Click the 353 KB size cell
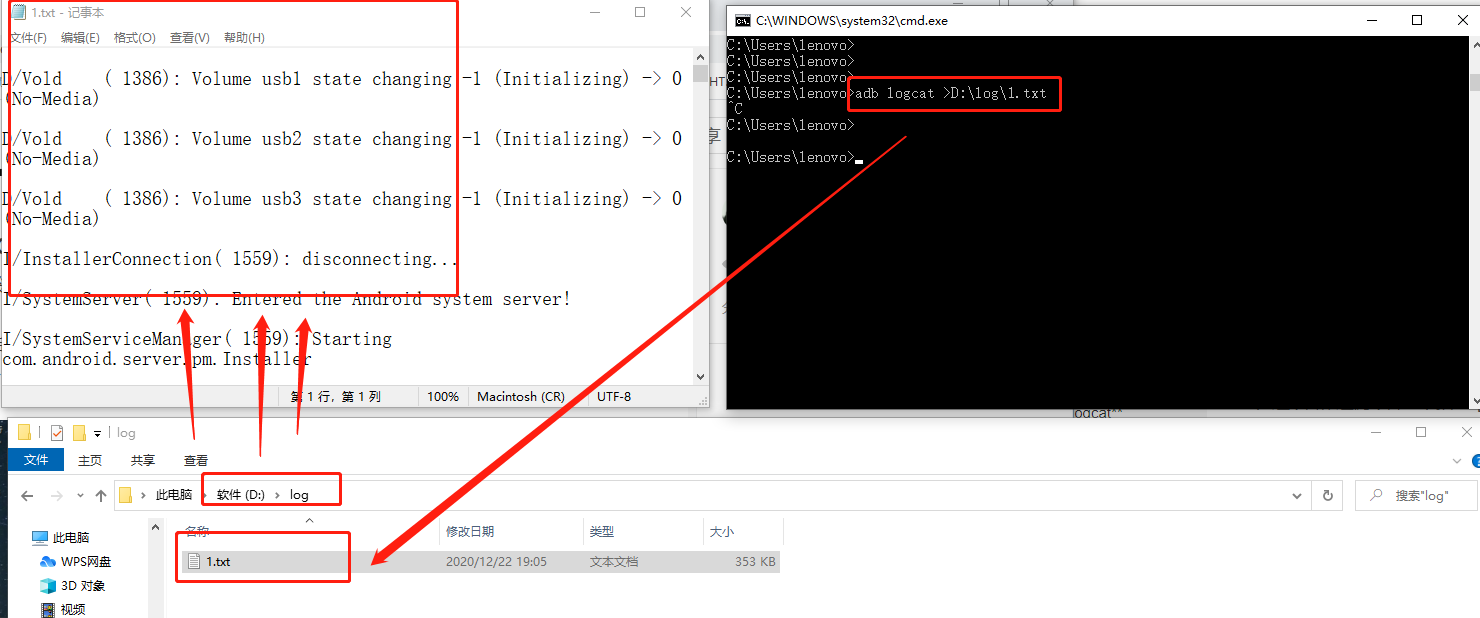Screen dimensions: 1480x618 (755, 562)
